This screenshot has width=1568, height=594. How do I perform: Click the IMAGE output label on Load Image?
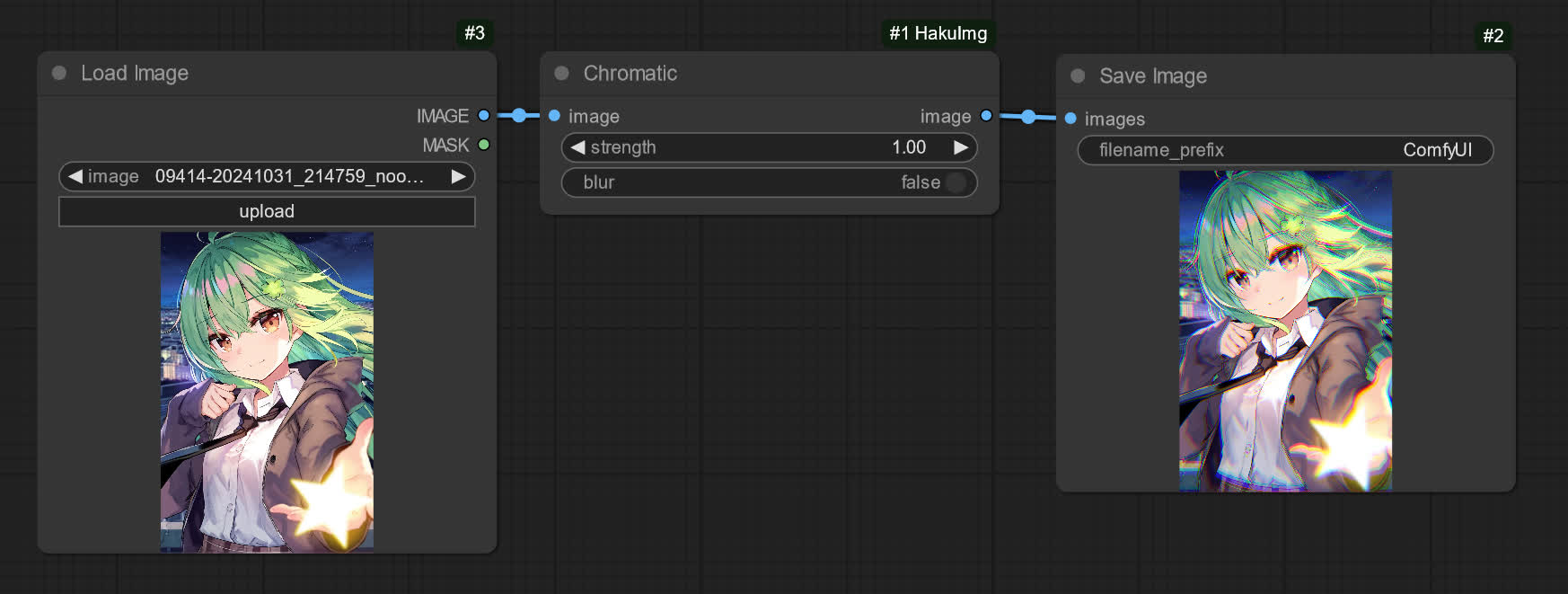click(x=443, y=116)
